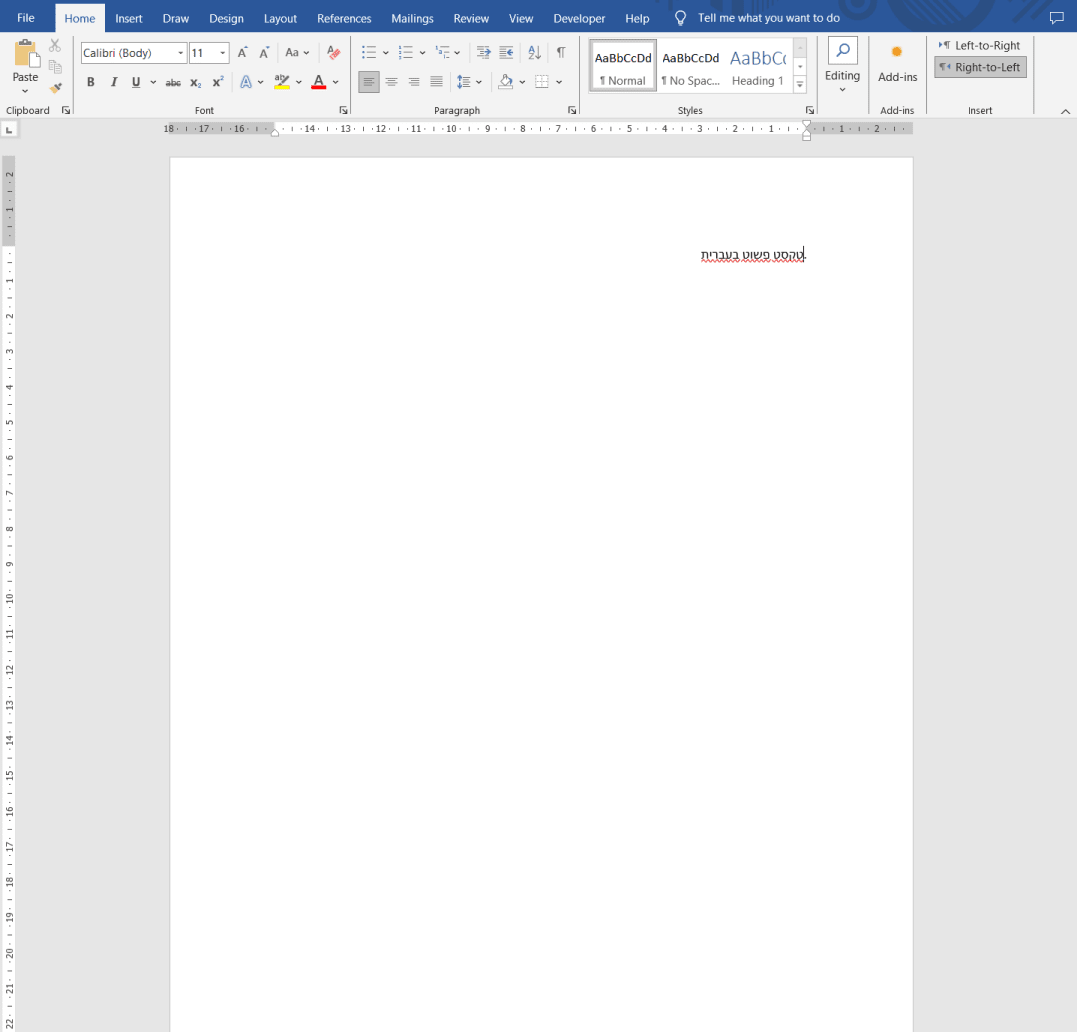
Task: Collapse the ribbon with chevron
Action: pyautogui.click(x=1065, y=111)
